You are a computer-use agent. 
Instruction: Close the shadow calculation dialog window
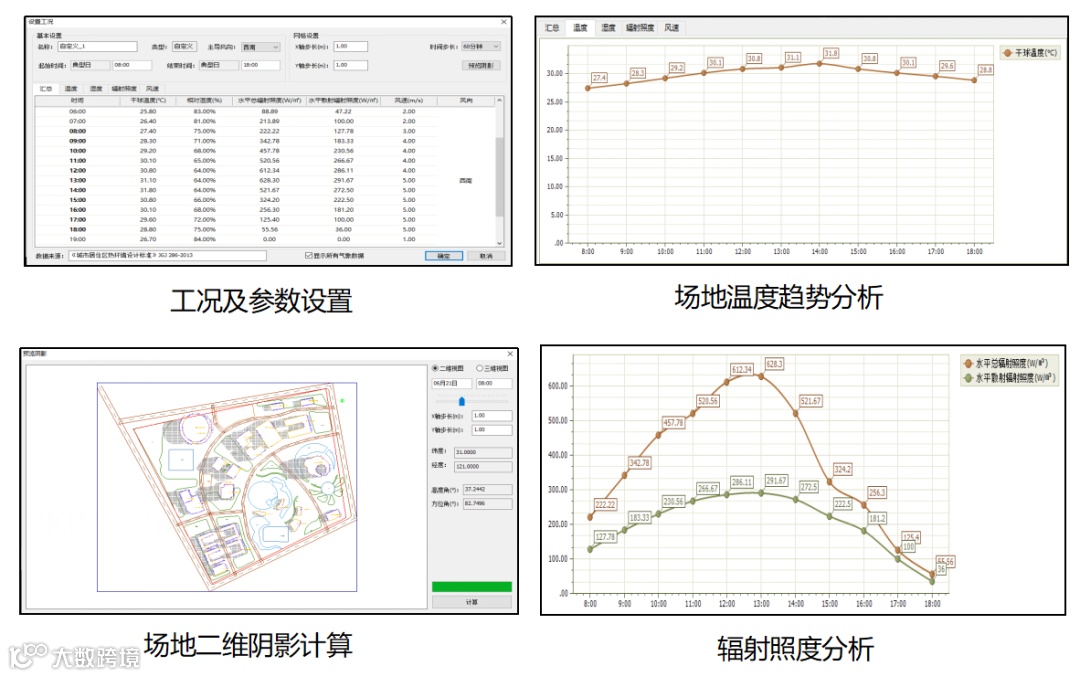(510, 353)
